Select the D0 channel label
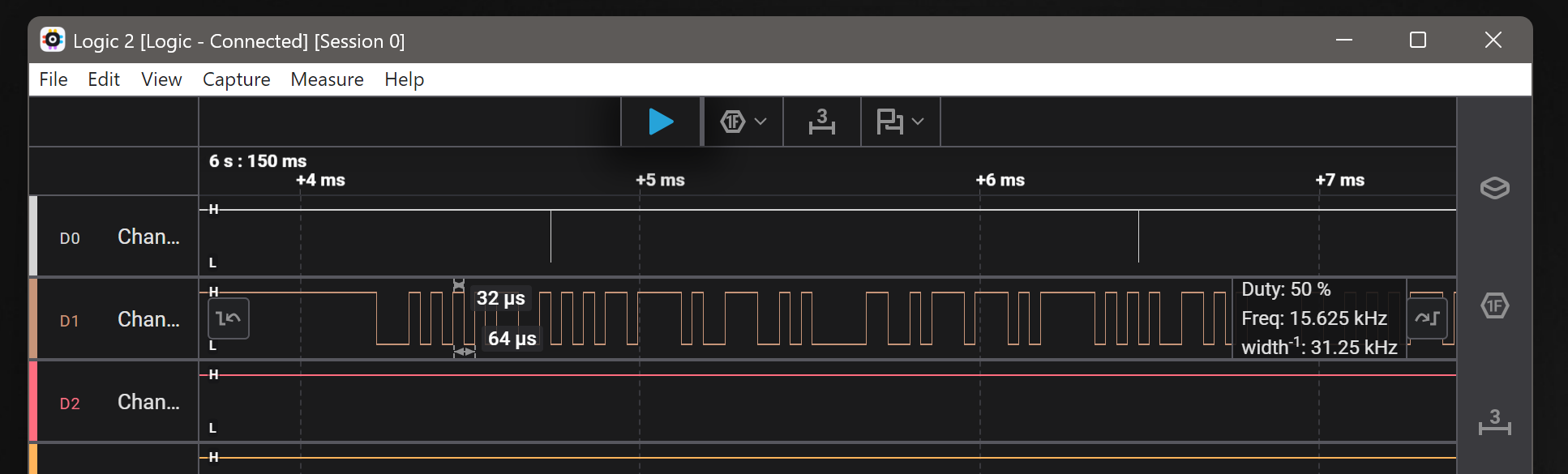This screenshot has height=474, width=1568. coord(70,238)
